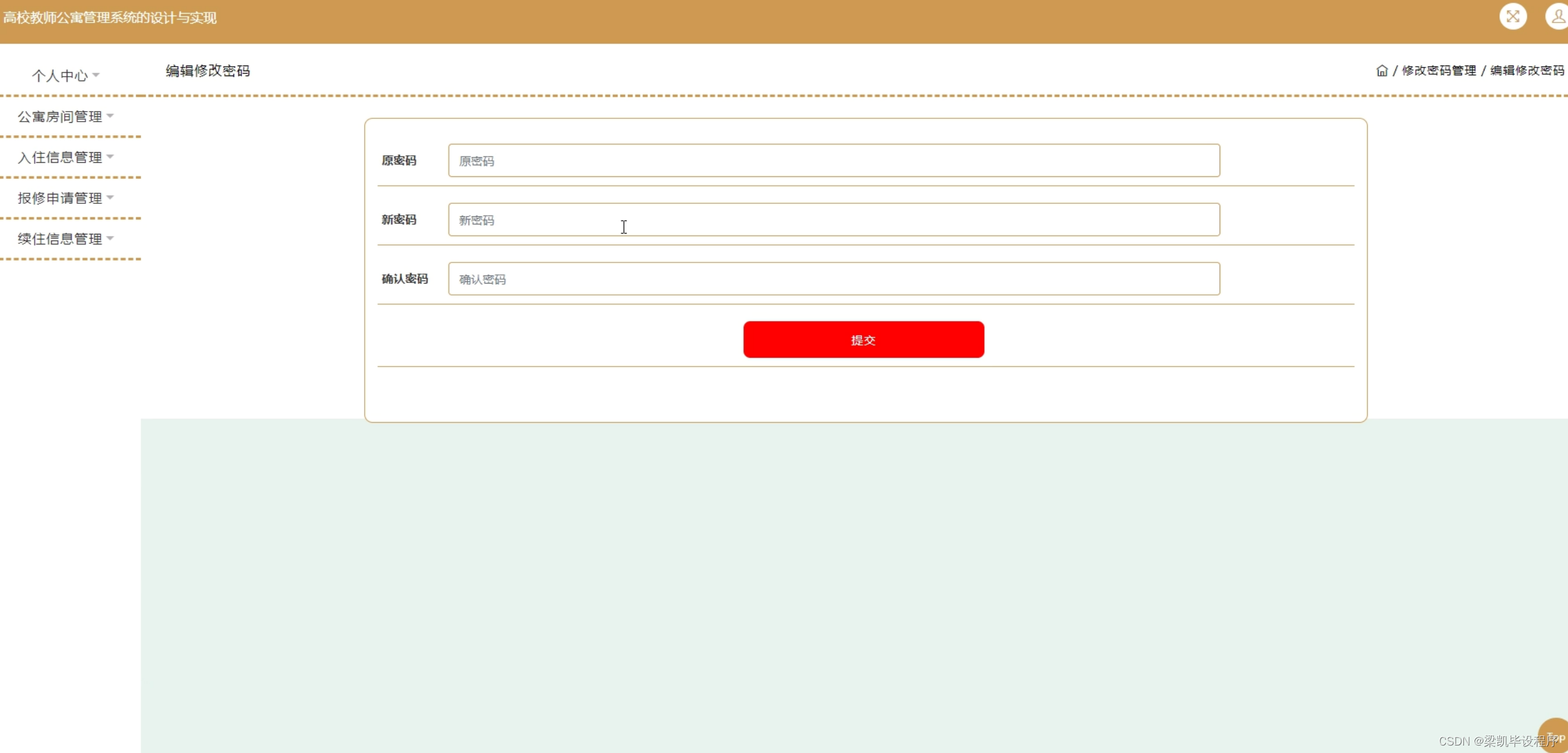Image resolution: width=1568 pixels, height=753 pixels.
Task: Open the 个人中心 sidebar menu
Action: point(60,76)
